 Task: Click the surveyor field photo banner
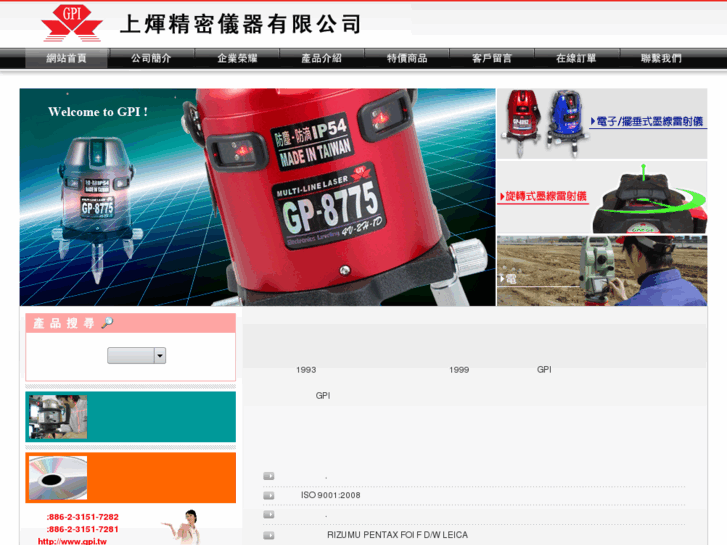click(x=602, y=271)
